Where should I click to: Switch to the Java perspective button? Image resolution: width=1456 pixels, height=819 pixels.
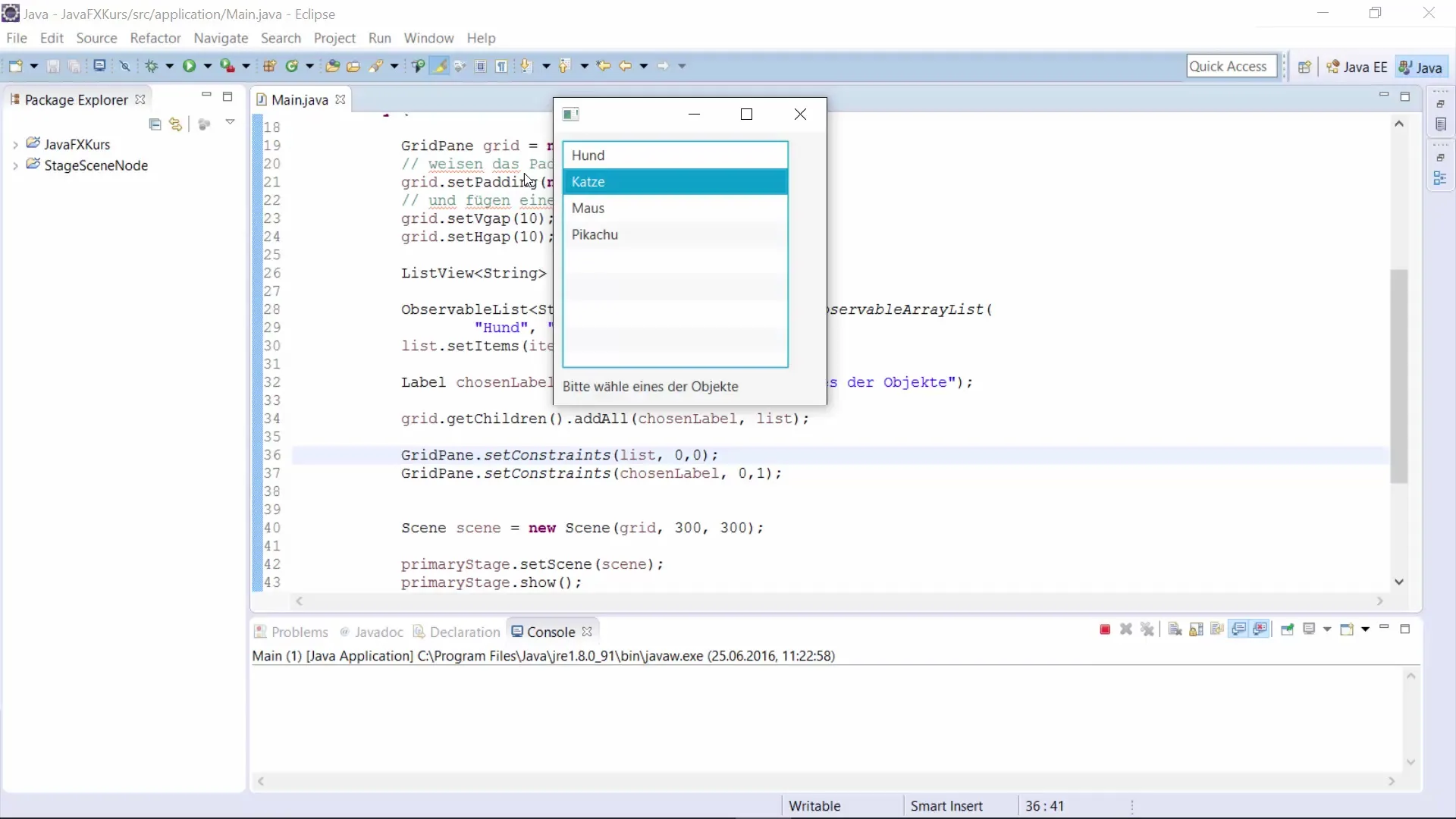point(1420,67)
